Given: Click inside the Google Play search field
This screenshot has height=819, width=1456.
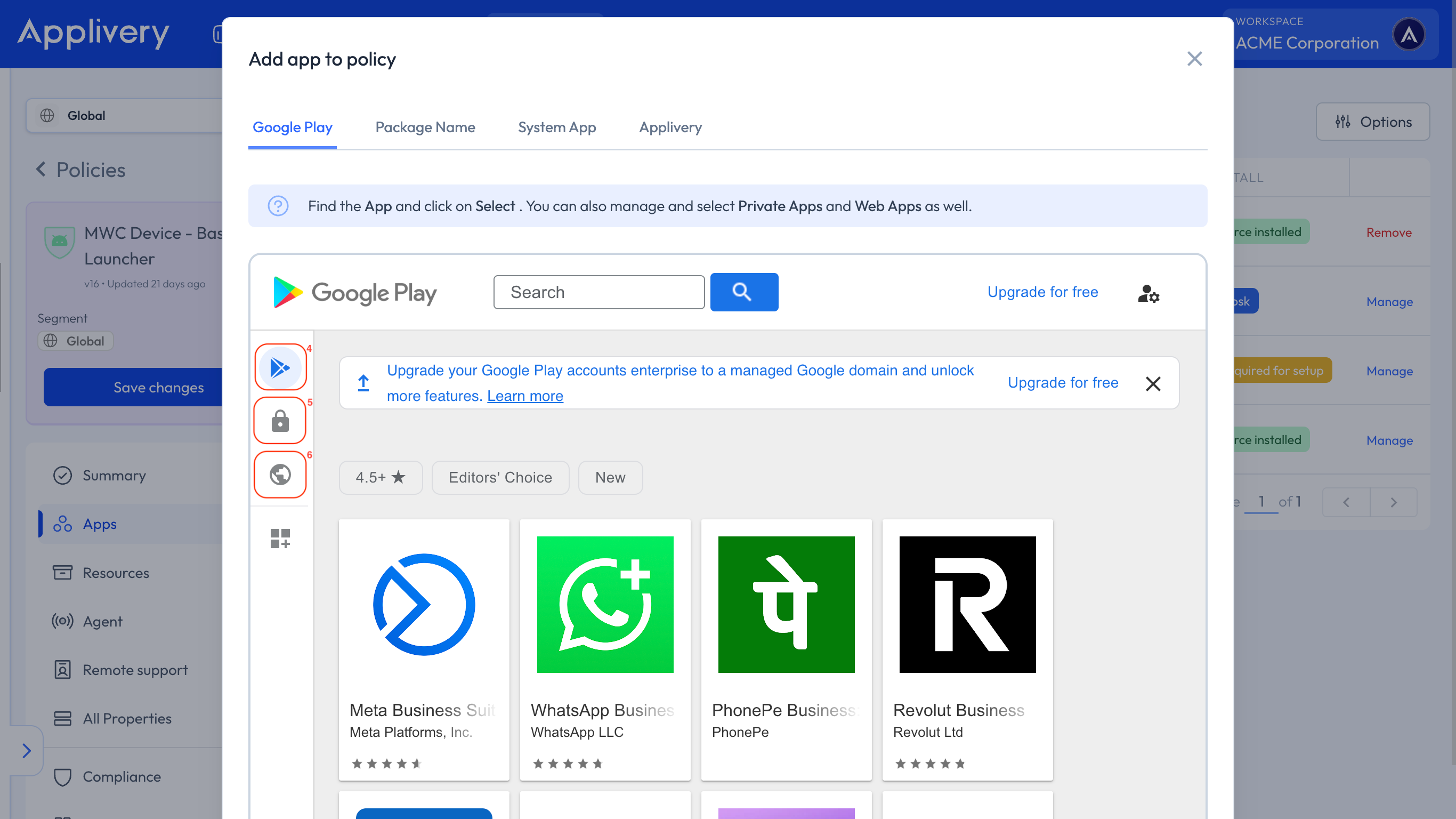Looking at the screenshot, I should coord(598,292).
